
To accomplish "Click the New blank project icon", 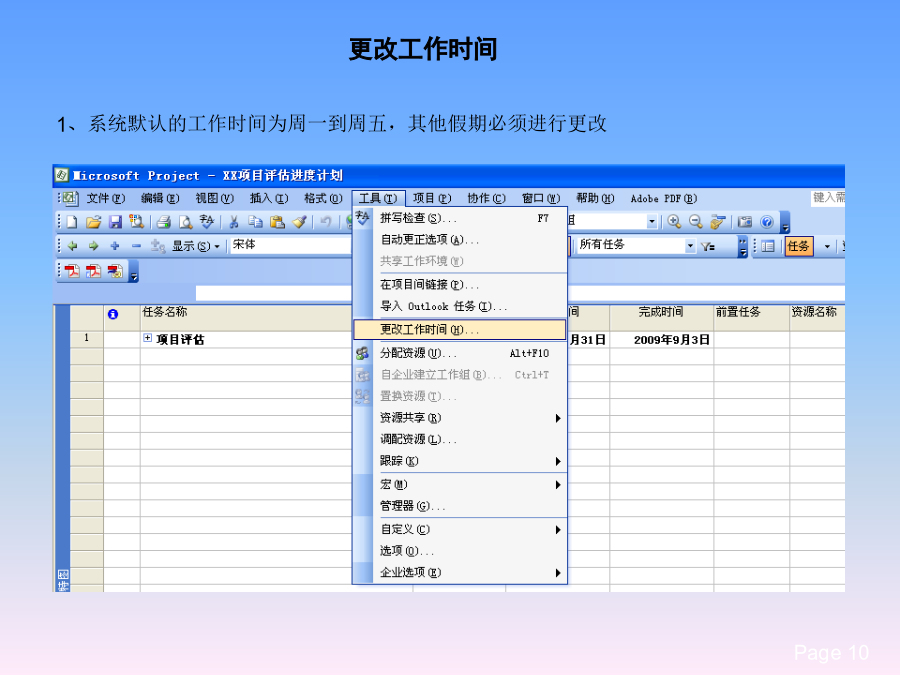I will [72, 222].
